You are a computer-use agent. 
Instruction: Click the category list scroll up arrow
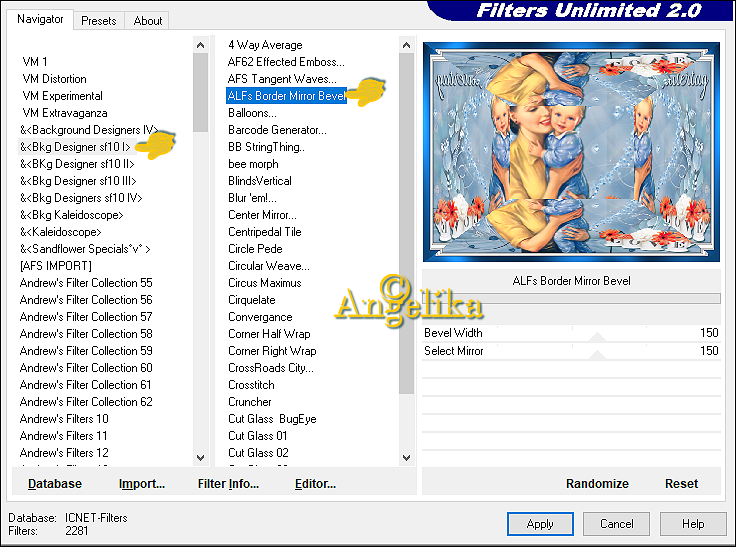click(x=200, y=46)
